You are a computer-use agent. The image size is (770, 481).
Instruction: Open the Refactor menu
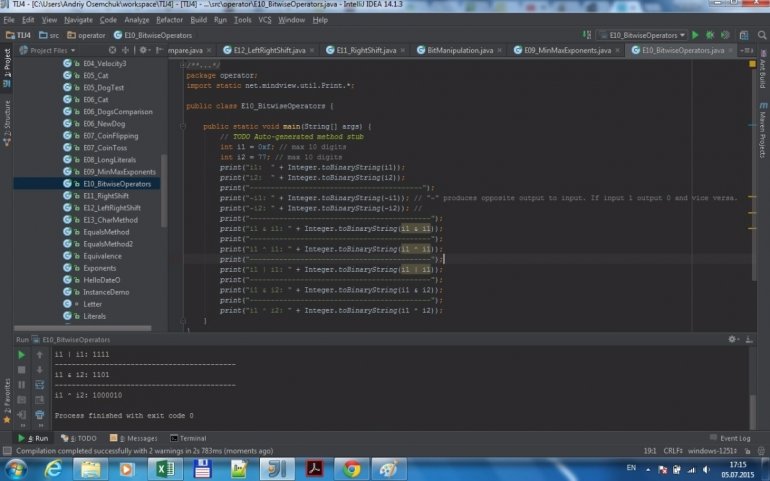point(169,19)
